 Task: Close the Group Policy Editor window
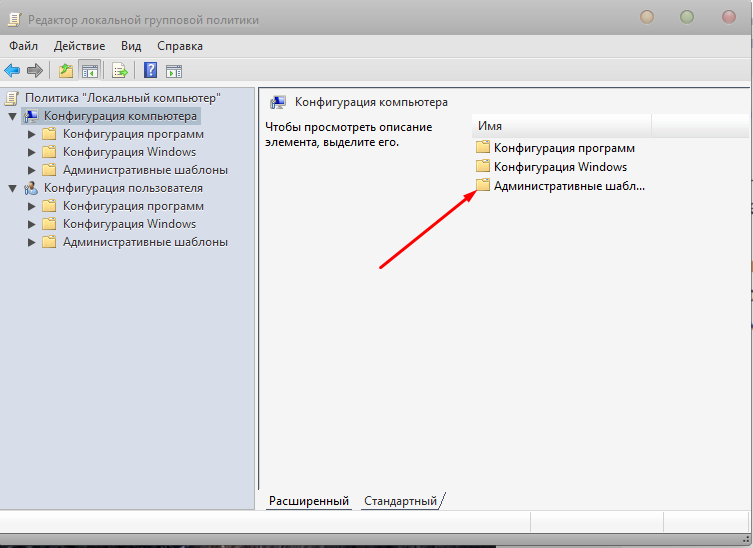point(729,17)
